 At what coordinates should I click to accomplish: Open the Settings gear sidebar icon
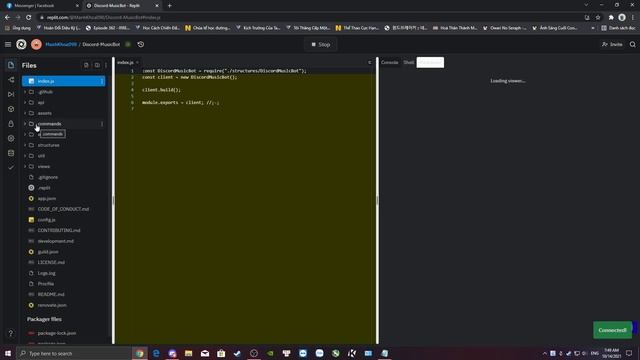click(11, 138)
